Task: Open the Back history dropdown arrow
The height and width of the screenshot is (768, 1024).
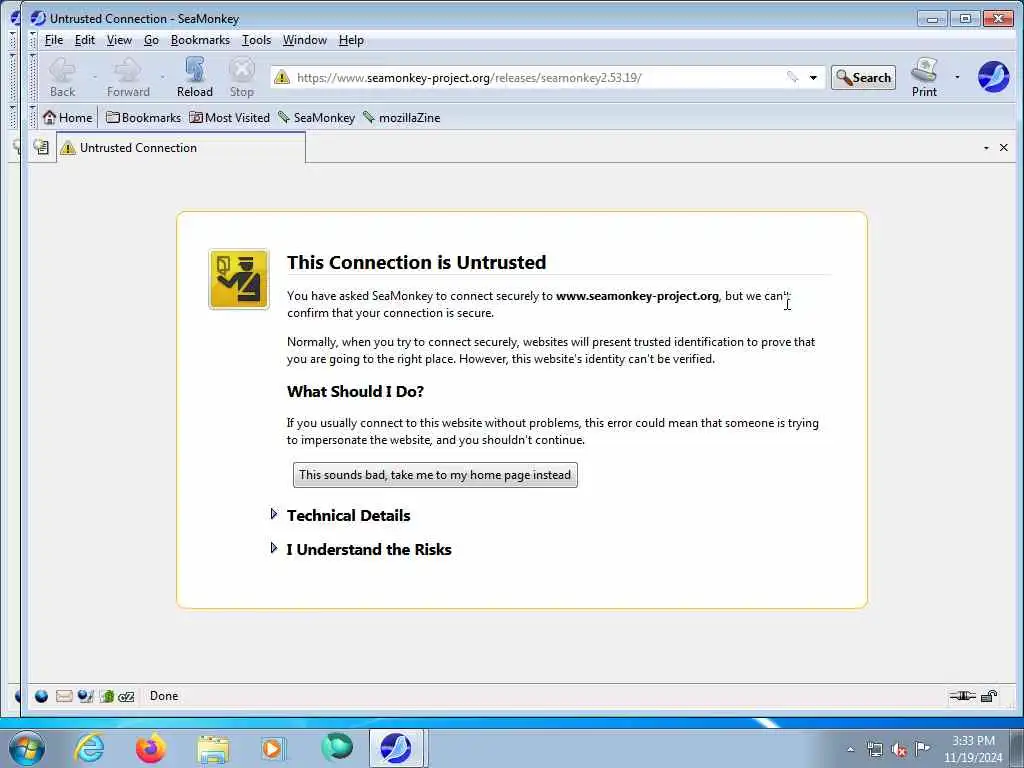Action: click(95, 77)
